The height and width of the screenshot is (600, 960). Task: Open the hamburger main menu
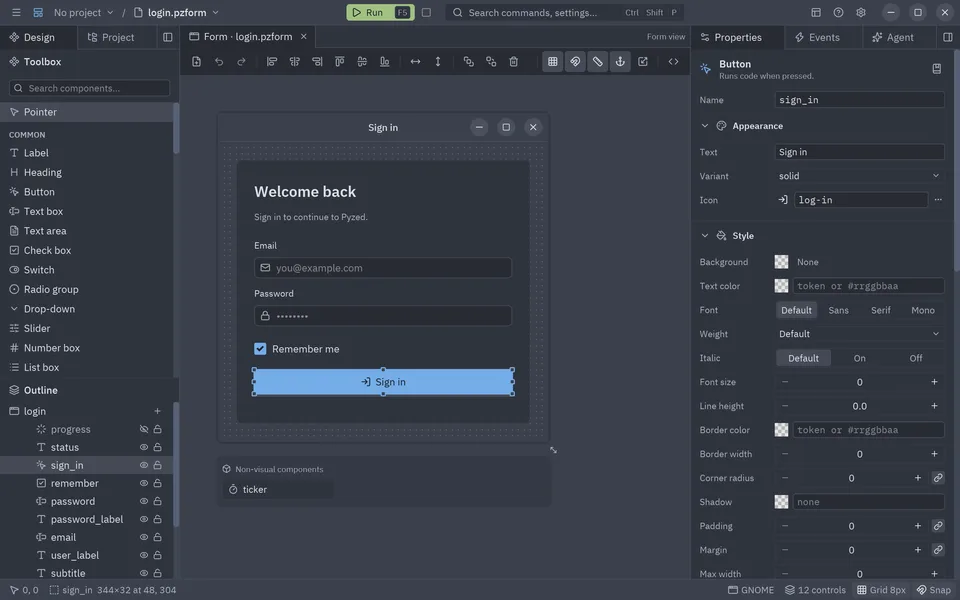(x=16, y=12)
